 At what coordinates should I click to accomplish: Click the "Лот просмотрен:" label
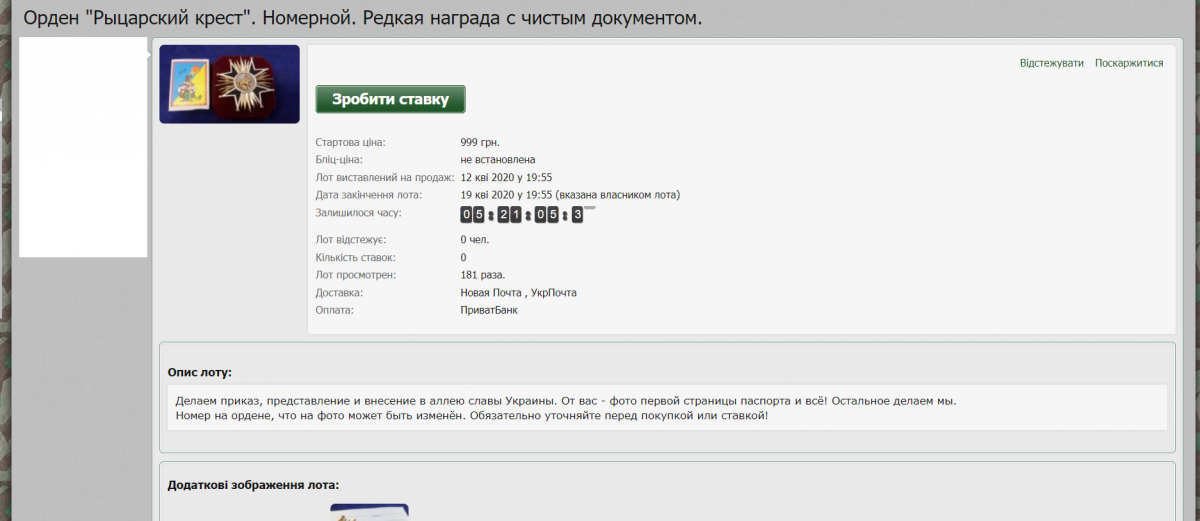[x=355, y=275]
